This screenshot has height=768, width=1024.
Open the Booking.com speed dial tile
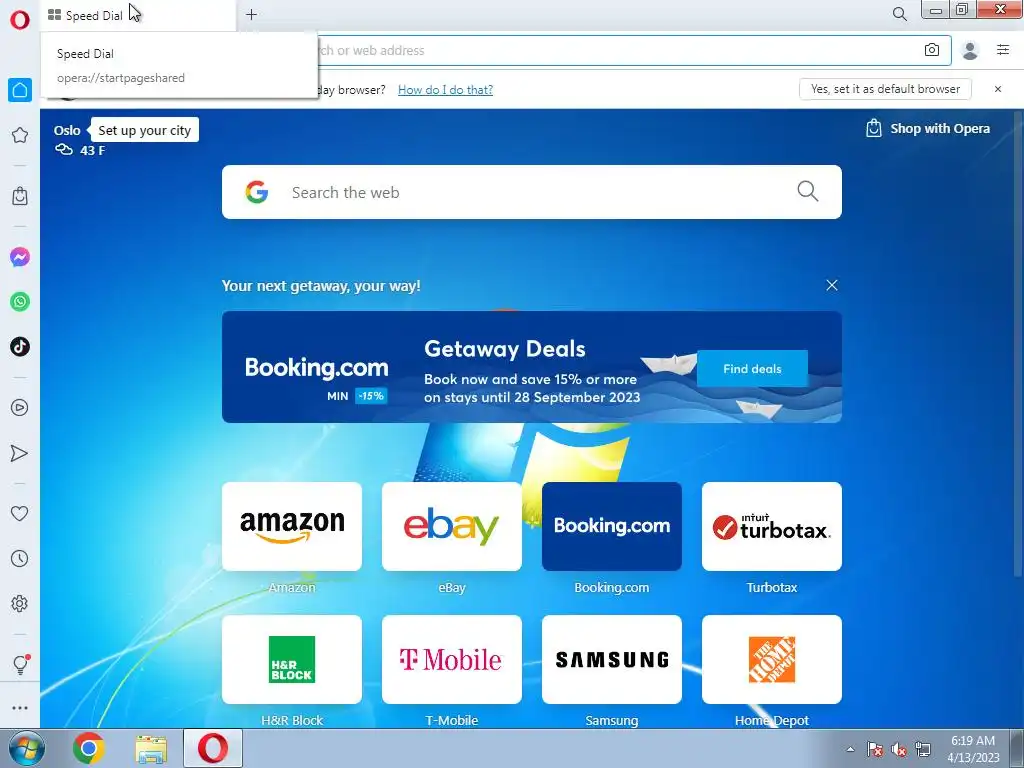tap(612, 526)
